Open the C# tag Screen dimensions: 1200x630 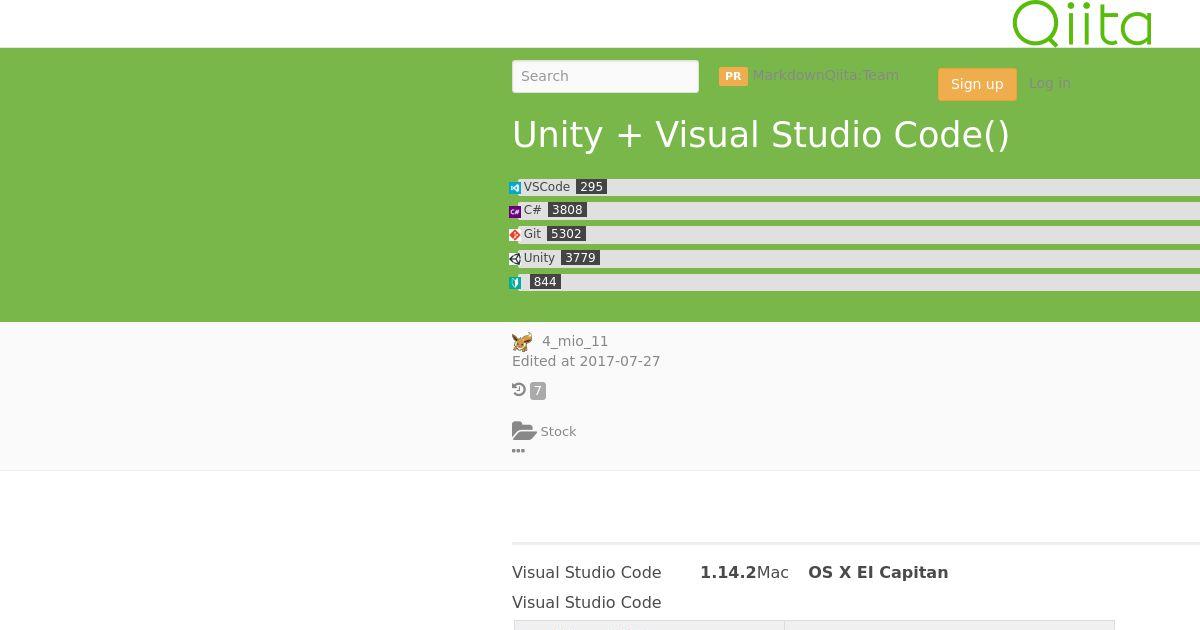[x=532, y=210]
